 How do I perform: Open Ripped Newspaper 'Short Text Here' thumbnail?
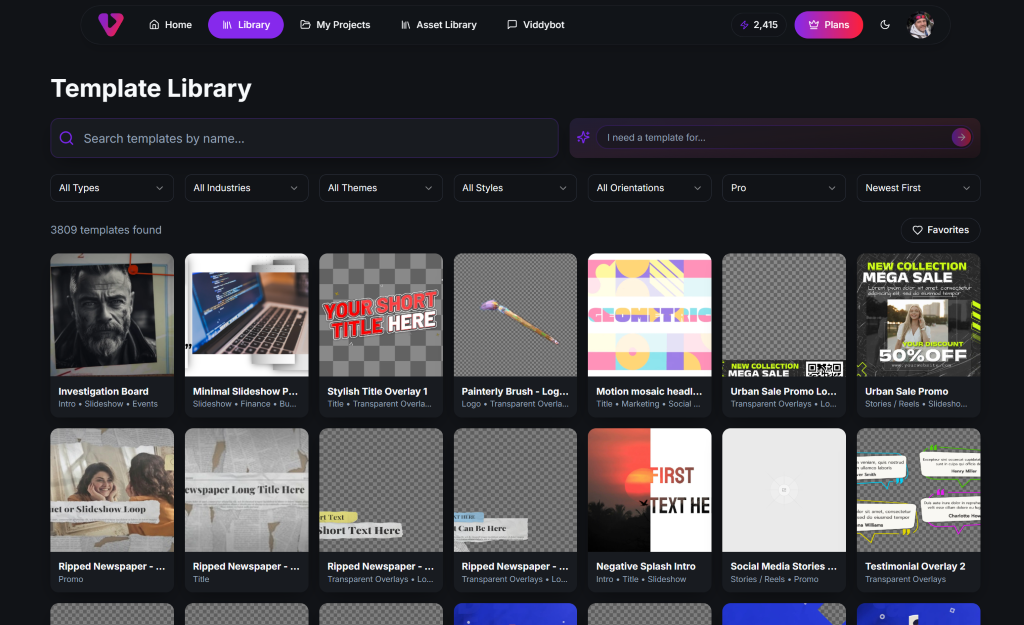tap(381, 490)
